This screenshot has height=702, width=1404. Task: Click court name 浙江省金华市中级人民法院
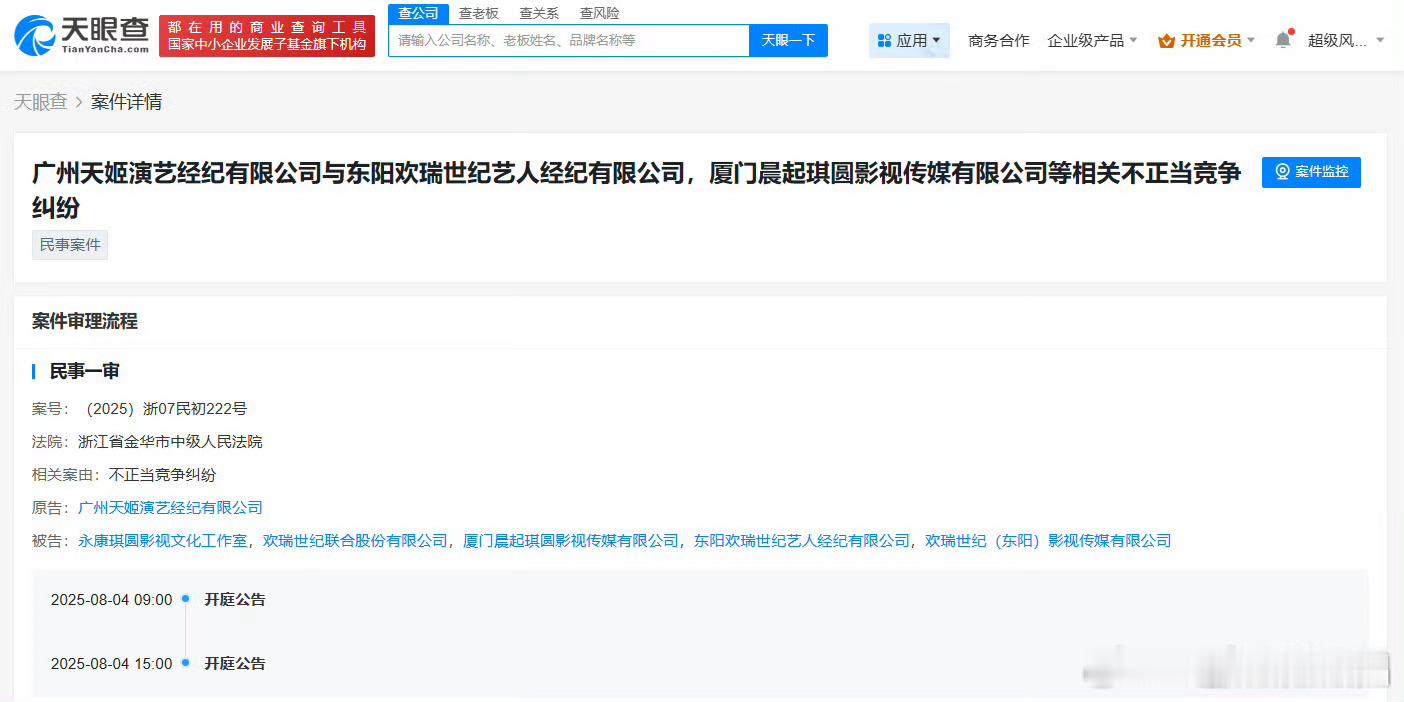click(170, 442)
